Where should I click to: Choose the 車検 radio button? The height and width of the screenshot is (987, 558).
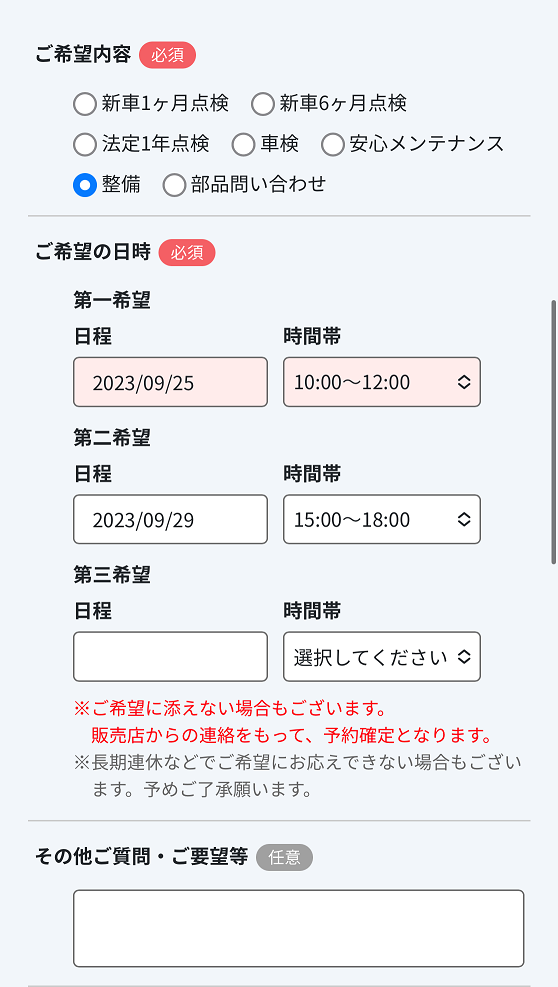[x=243, y=144]
